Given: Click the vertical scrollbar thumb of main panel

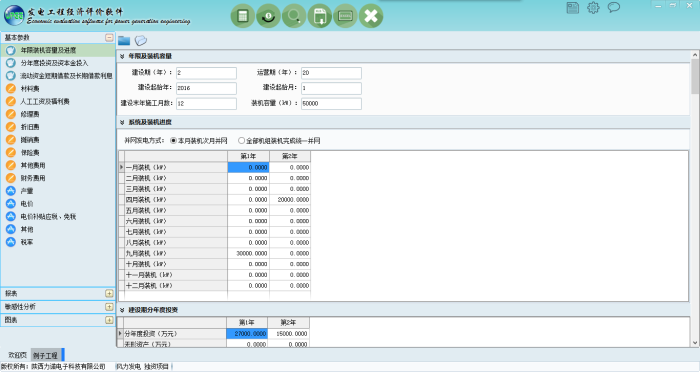Looking at the screenshot, I should (x=695, y=76).
